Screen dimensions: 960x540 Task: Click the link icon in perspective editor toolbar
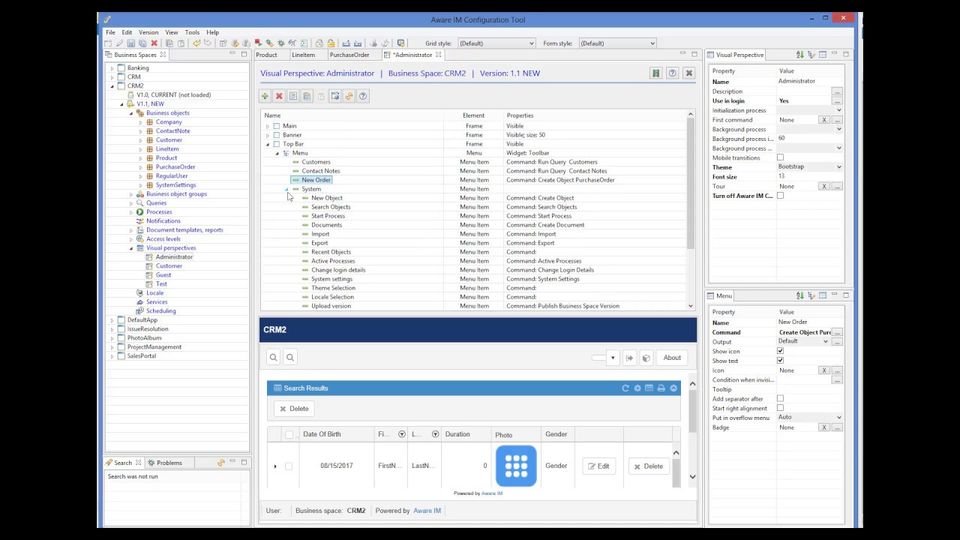[x=349, y=96]
